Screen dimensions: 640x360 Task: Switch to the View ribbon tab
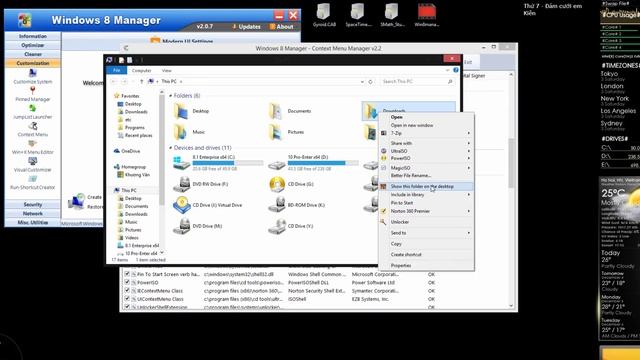(x=167, y=70)
